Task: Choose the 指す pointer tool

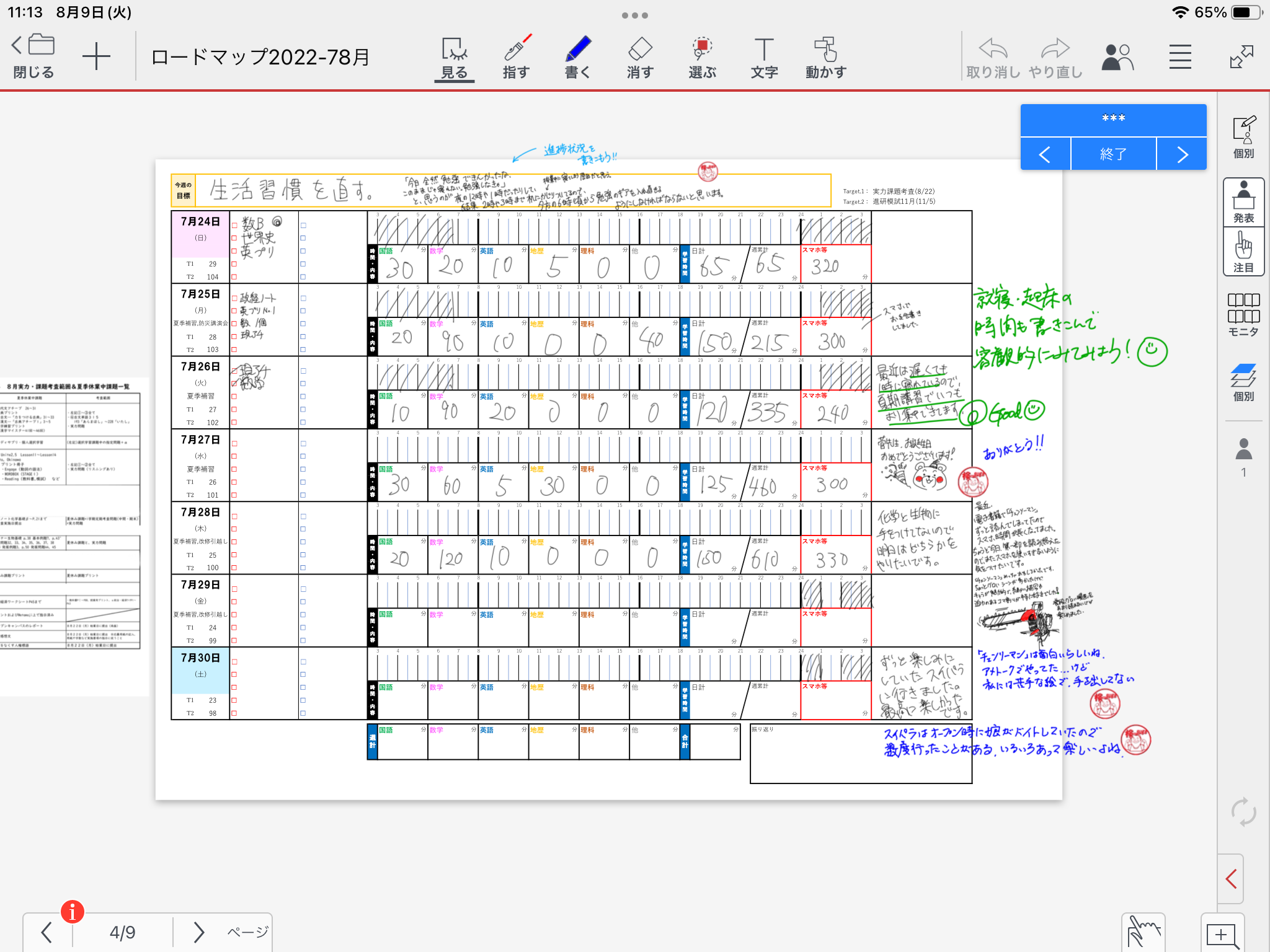Action: [516, 57]
